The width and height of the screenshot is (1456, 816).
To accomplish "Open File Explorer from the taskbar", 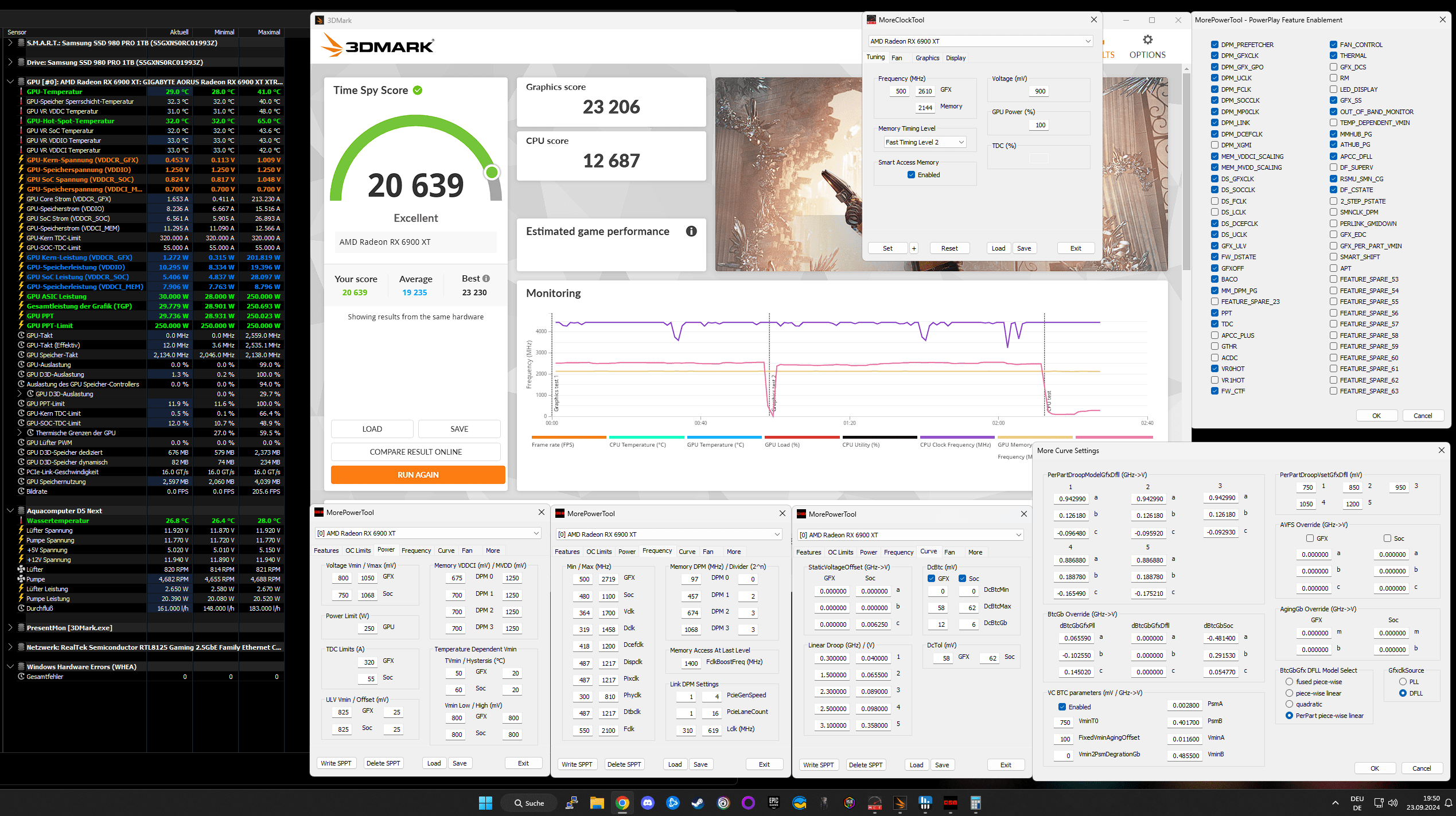I will [597, 803].
